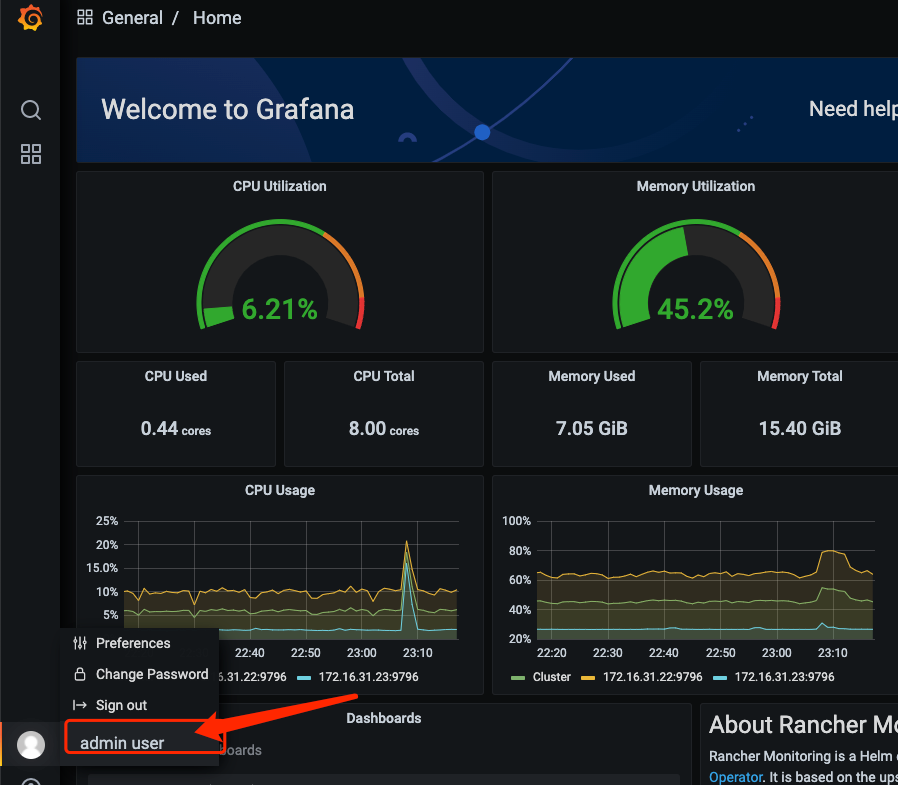
Task: Click the Sign out arrow icon
Action: pos(80,705)
